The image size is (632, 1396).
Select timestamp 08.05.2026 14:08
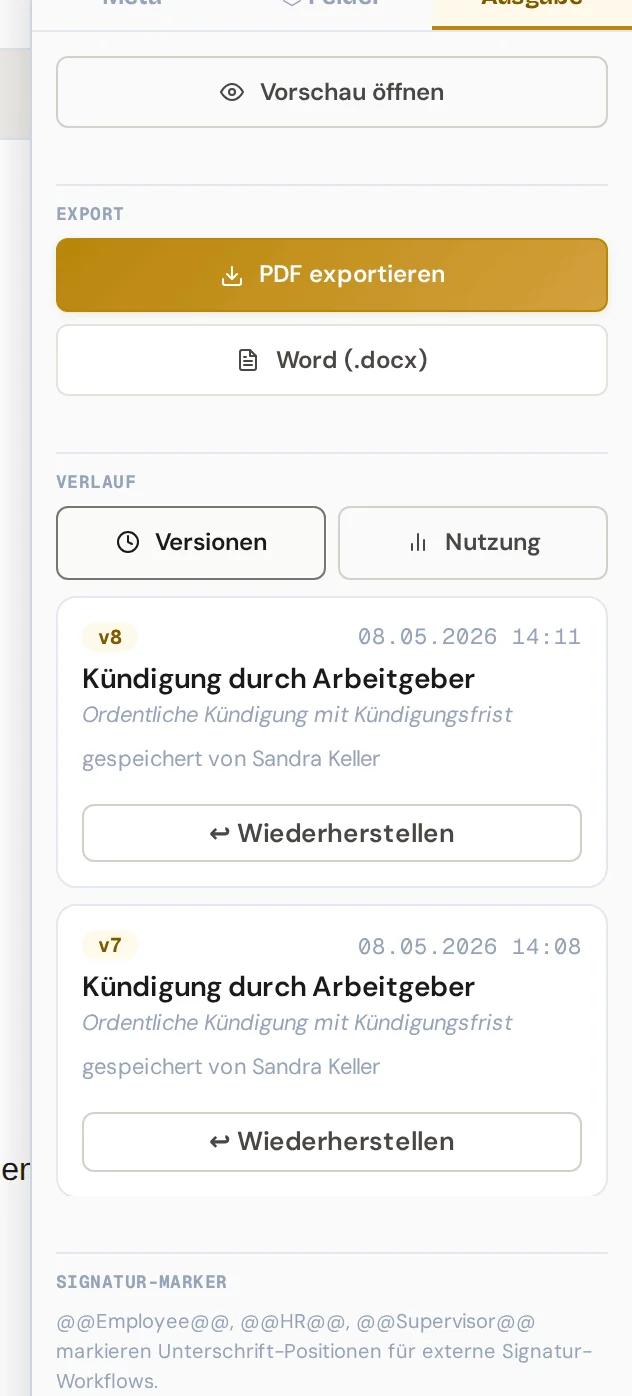coord(469,945)
